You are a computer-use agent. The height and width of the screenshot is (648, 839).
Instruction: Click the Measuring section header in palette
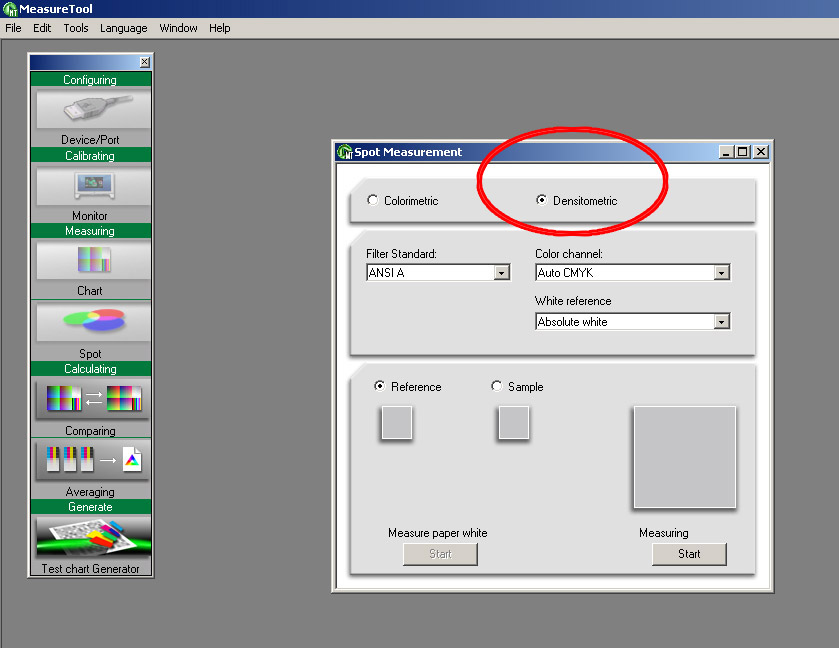(x=91, y=231)
